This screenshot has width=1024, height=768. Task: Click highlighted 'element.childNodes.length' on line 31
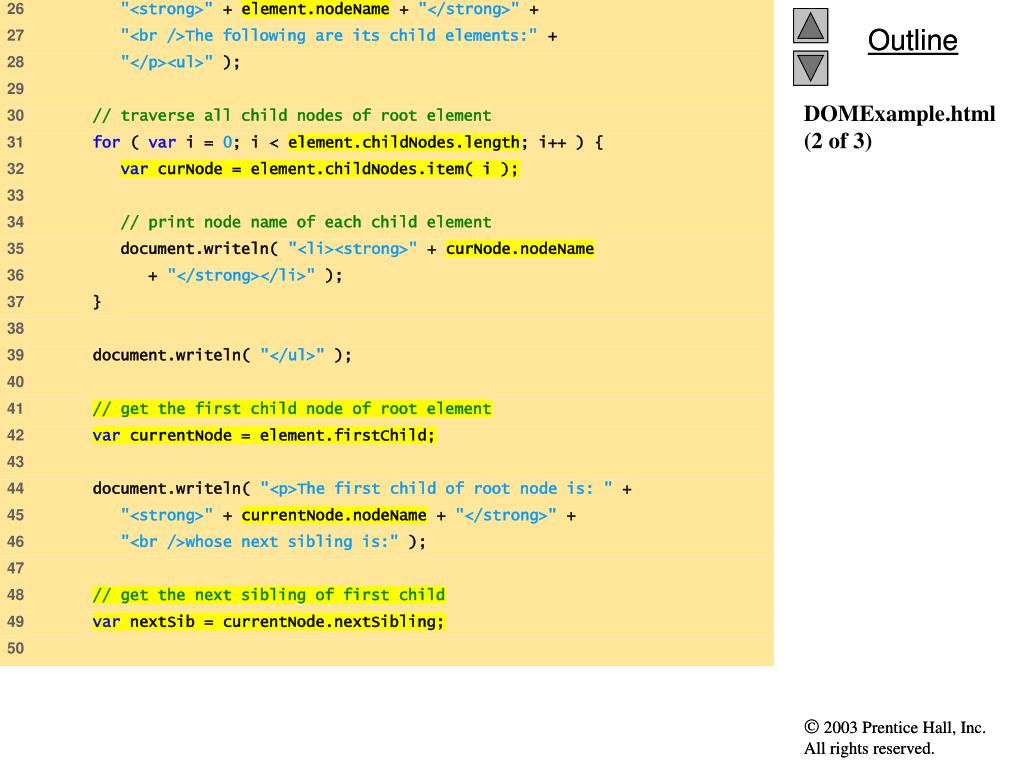[404, 142]
